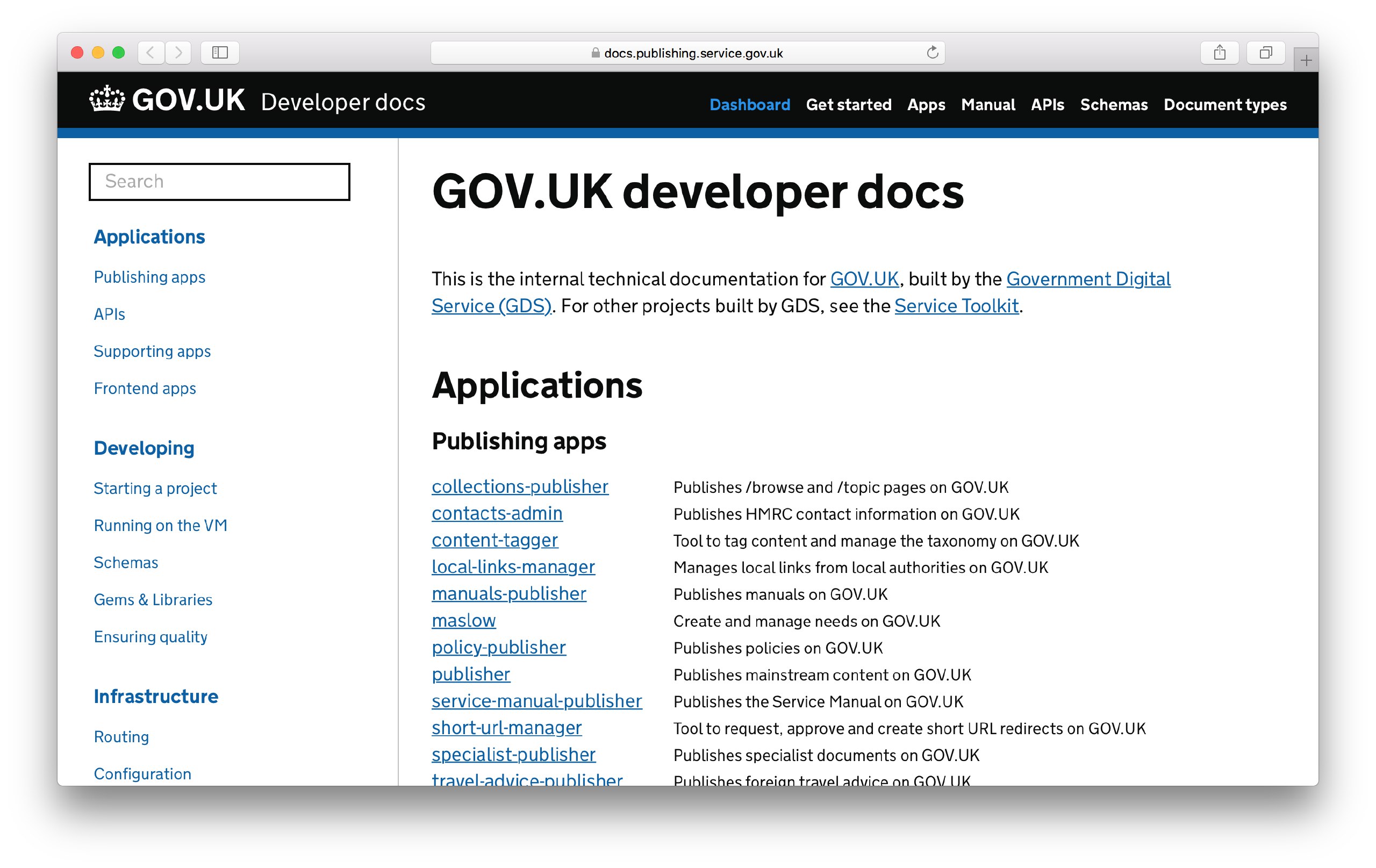Screen dimensions: 1376x868
Task: Follow the GOV.UK link in intro paragraph
Action: [x=864, y=279]
